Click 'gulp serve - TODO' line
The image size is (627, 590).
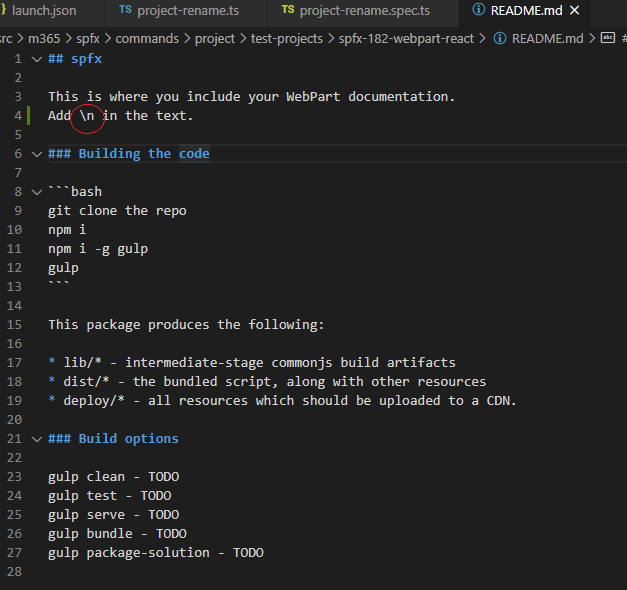[x=114, y=515]
